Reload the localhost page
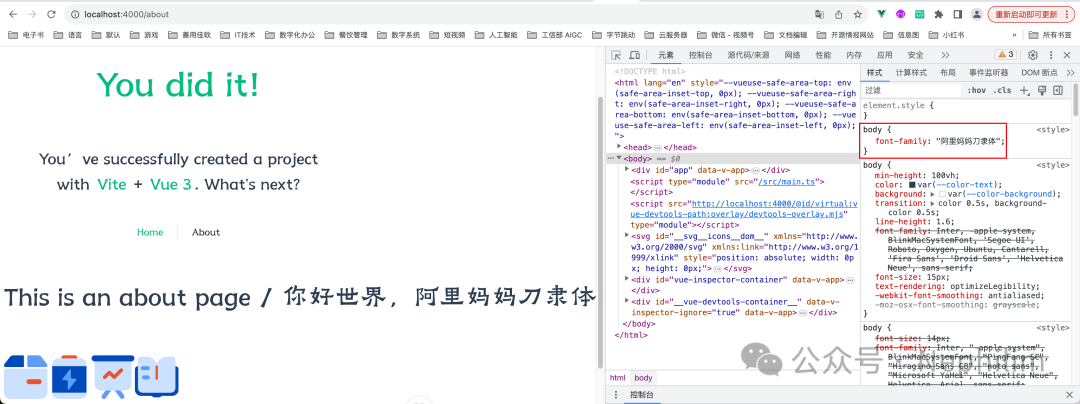The height and width of the screenshot is (404, 1080). [x=51, y=14]
